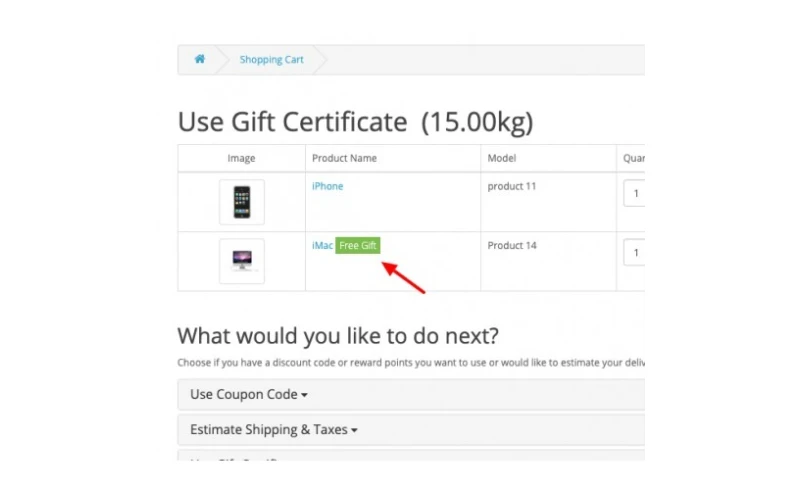Open the Shopping Cart breadcrumb link

tap(271, 60)
